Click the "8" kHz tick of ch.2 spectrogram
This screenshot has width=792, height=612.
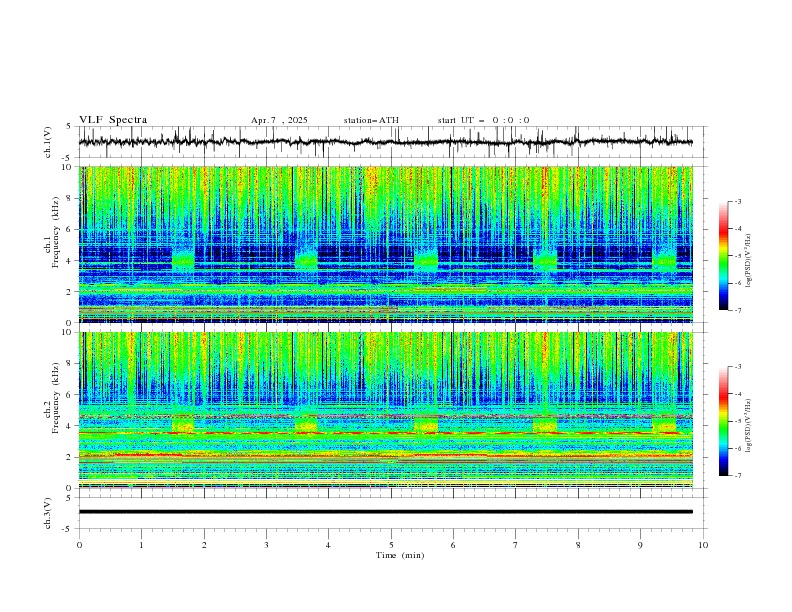click(70, 364)
